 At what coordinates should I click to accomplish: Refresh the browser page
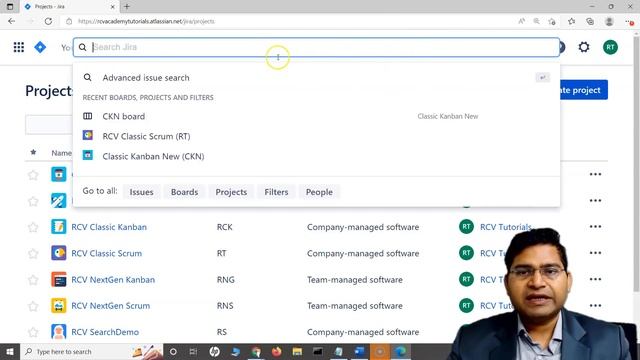(x=48, y=21)
